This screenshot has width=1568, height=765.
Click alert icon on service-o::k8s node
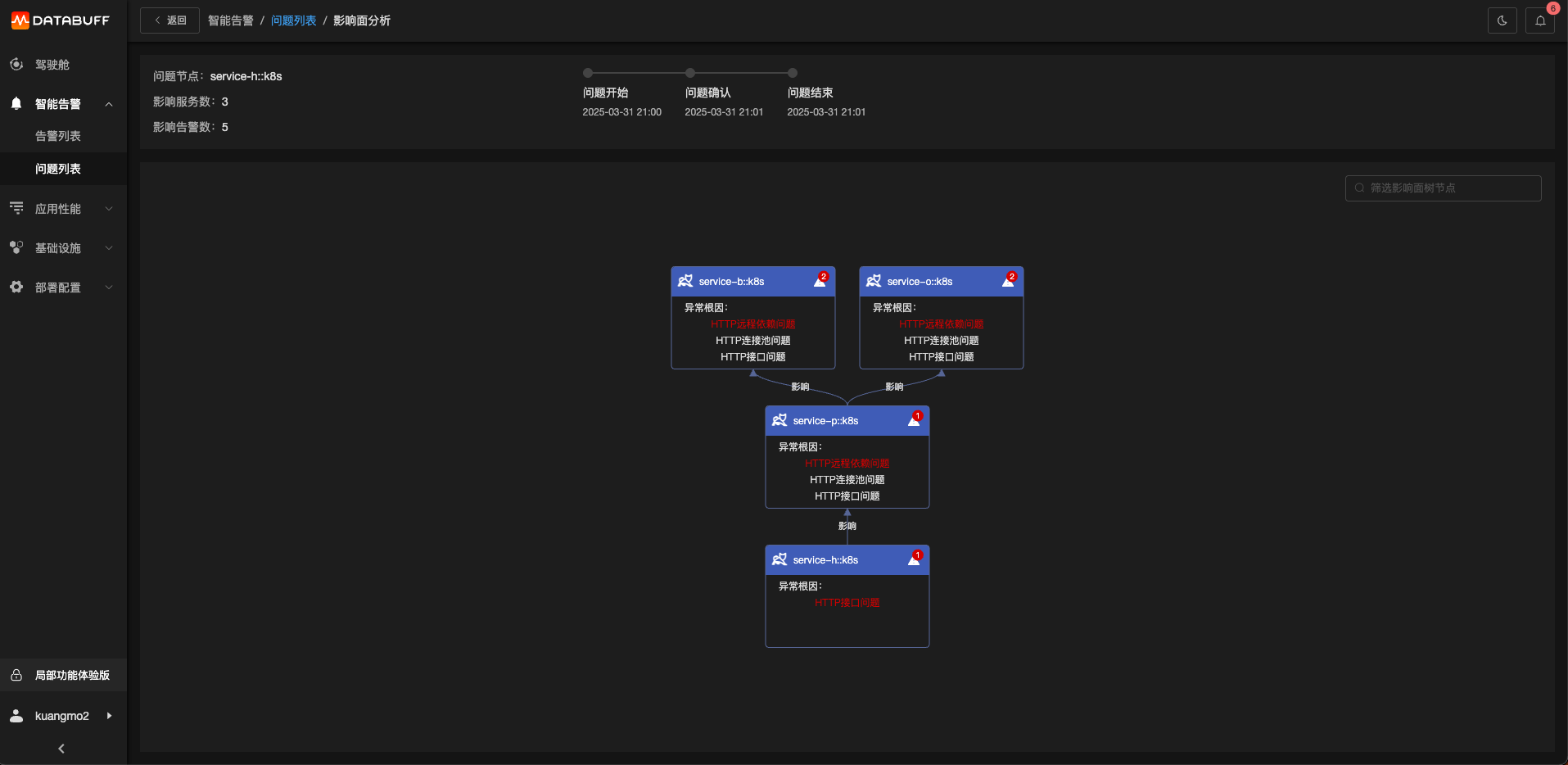(x=1008, y=281)
